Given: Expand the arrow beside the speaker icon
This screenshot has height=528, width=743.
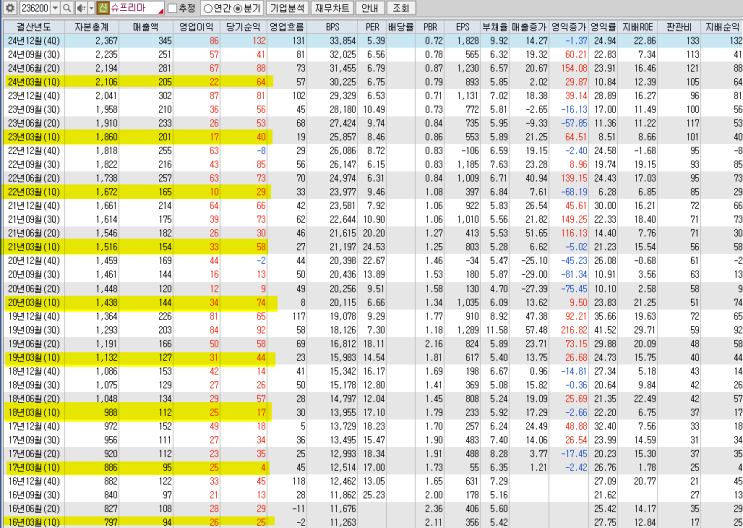Looking at the screenshot, I should (x=91, y=8).
